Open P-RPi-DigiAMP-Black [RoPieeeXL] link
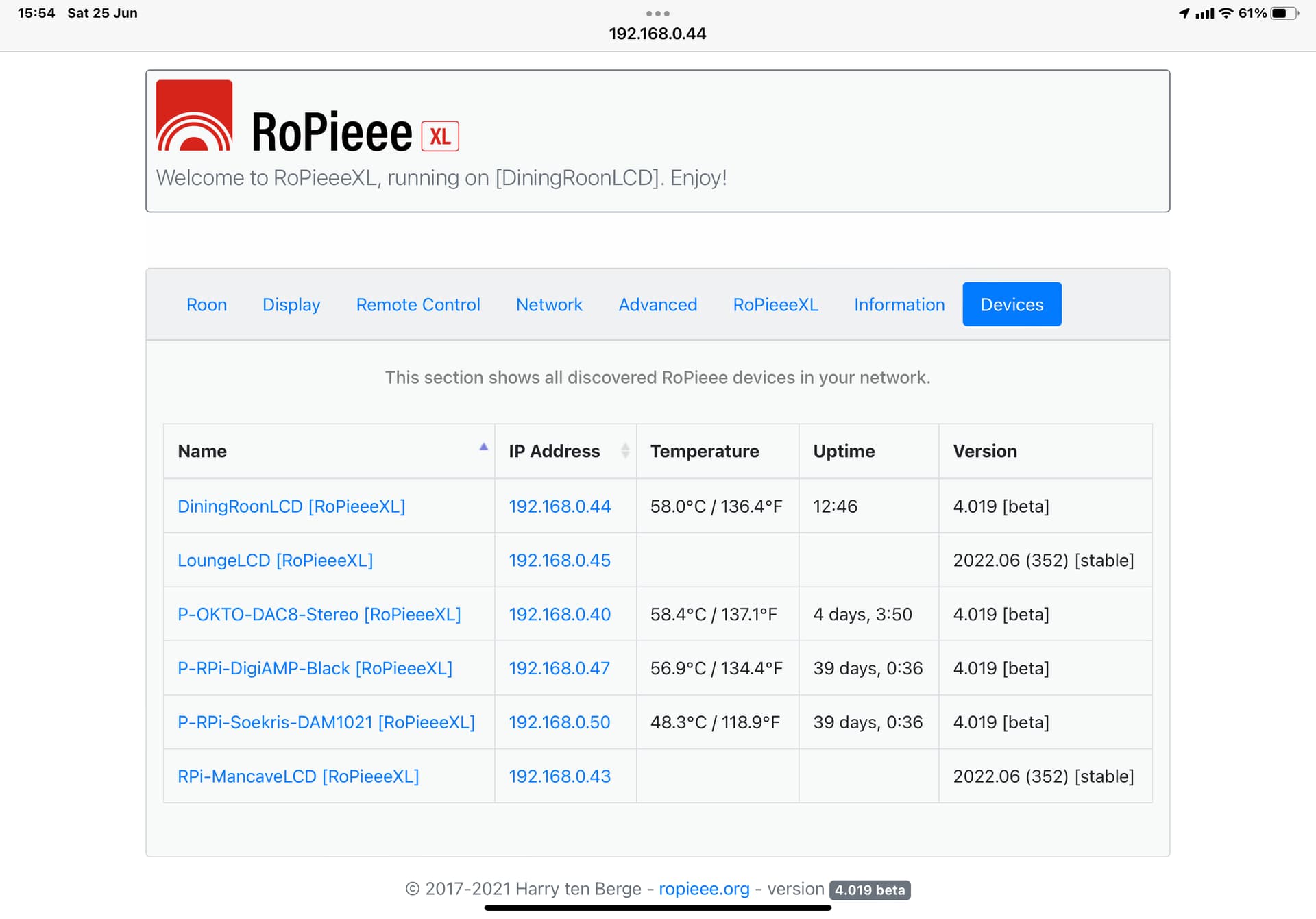 click(315, 668)
